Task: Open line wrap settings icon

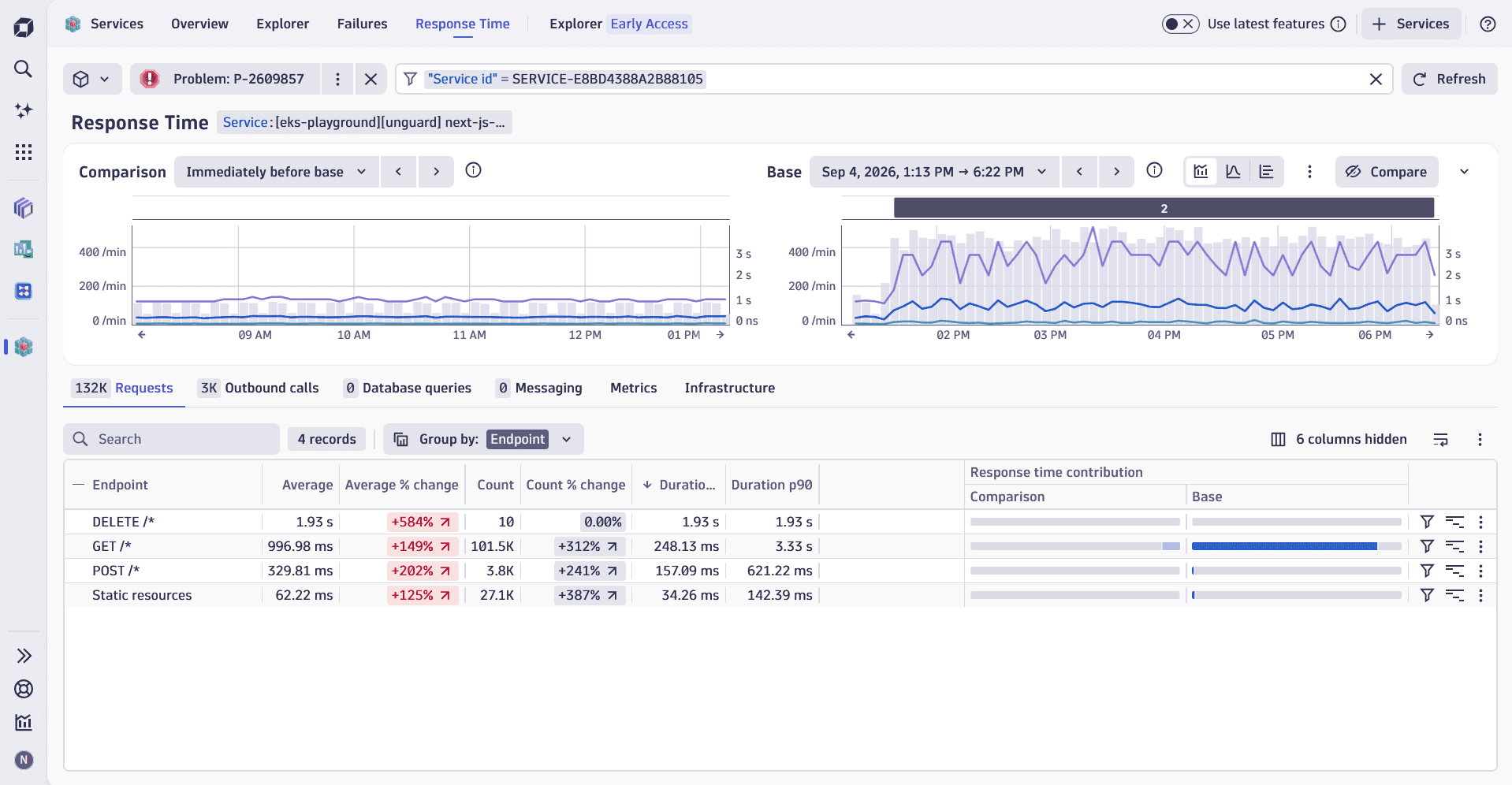Action: click(x=1440, y=439)
